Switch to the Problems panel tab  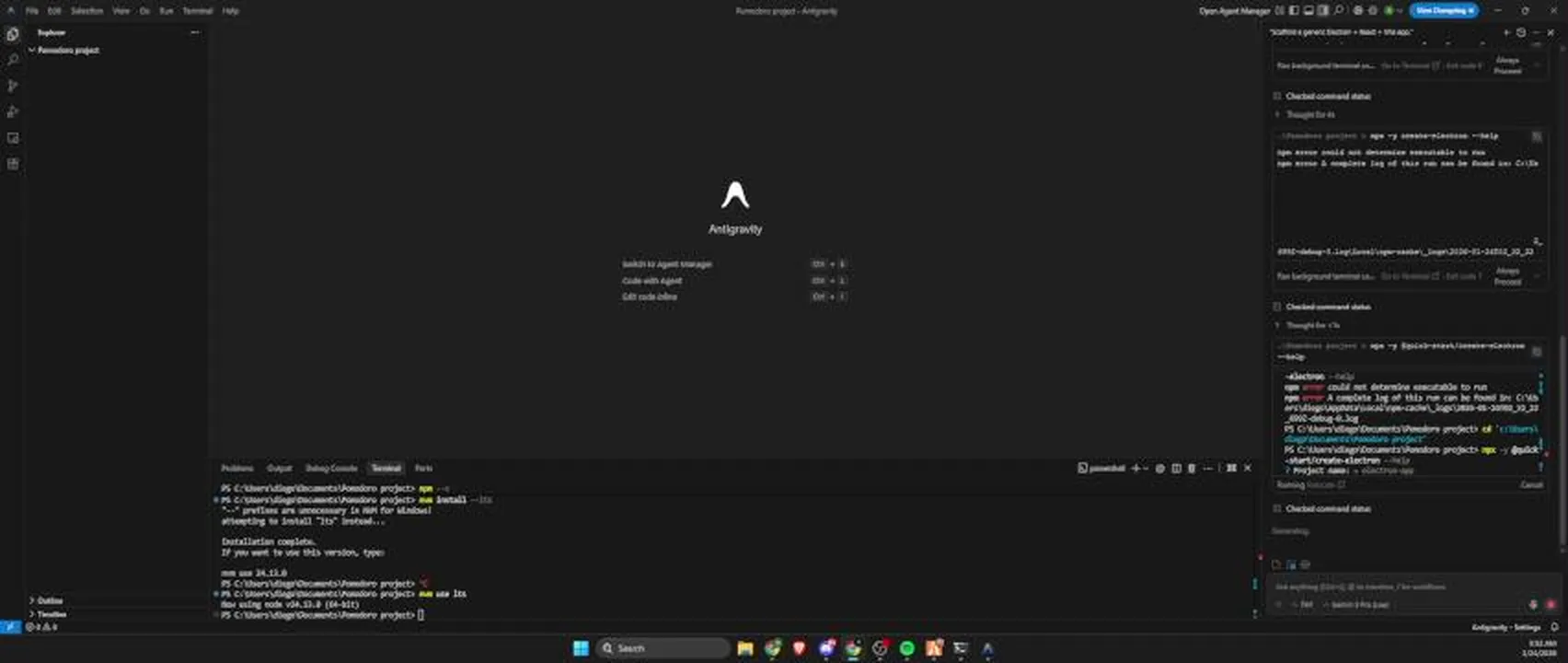coord(237,469)
